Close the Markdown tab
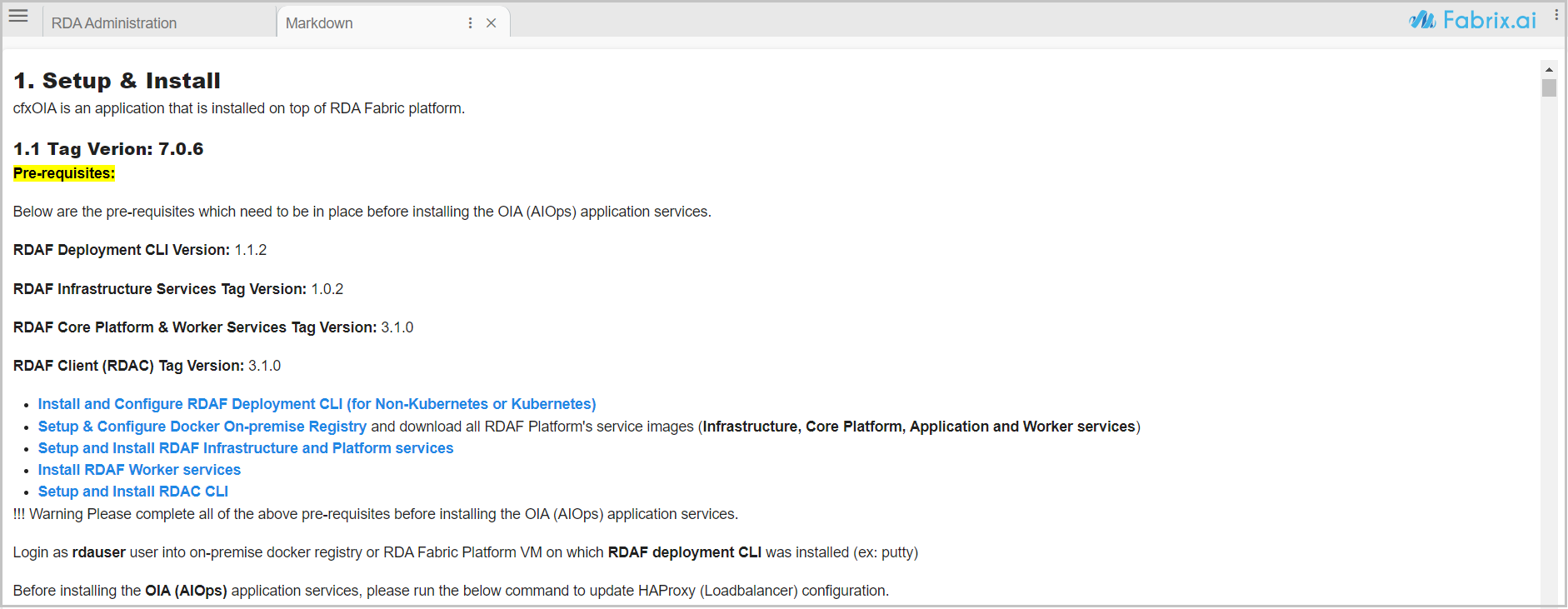This screenshot has height=609, width=1568. (x=492, y=23)
